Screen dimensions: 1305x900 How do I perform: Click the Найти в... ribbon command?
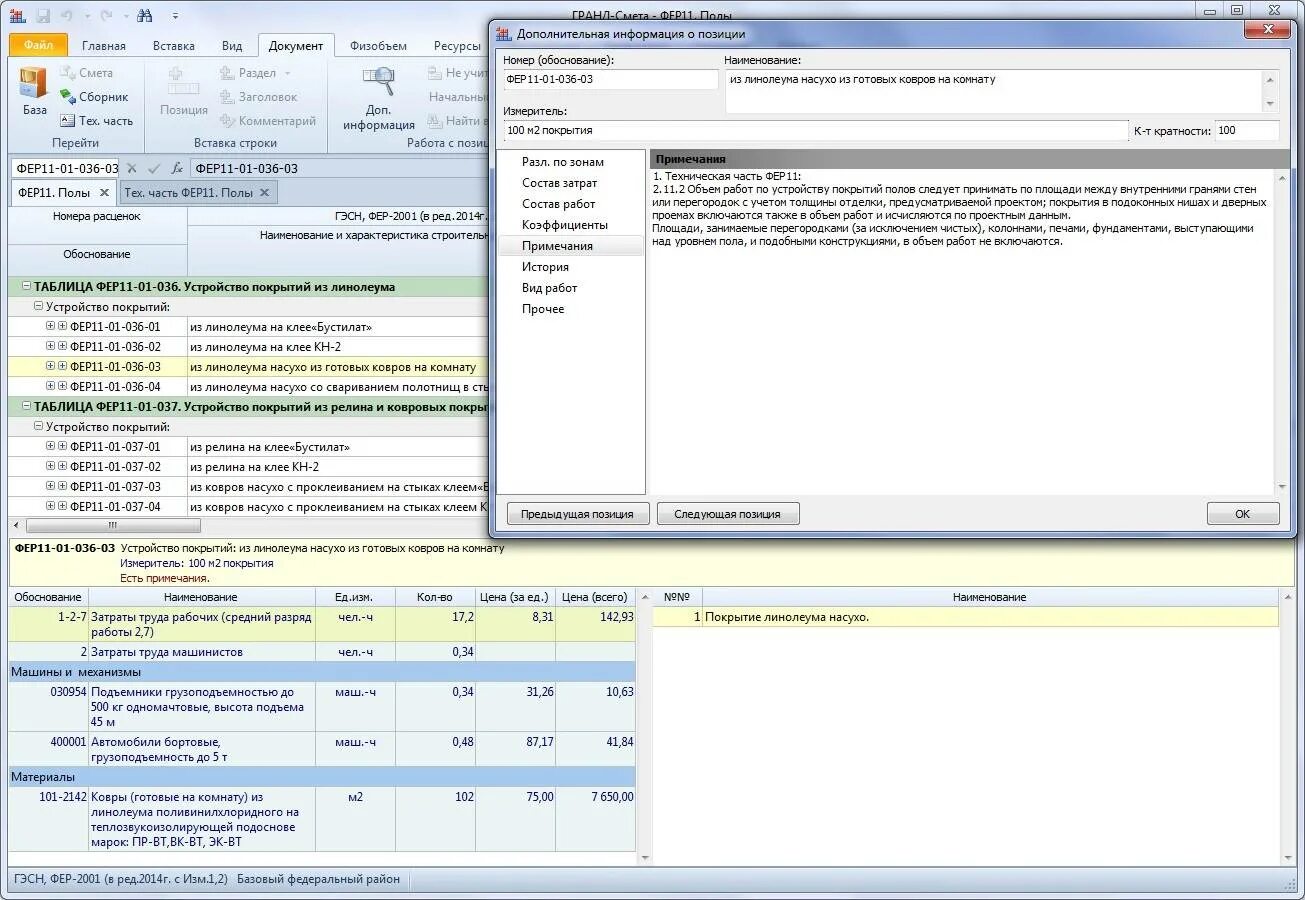click(457, 121)
